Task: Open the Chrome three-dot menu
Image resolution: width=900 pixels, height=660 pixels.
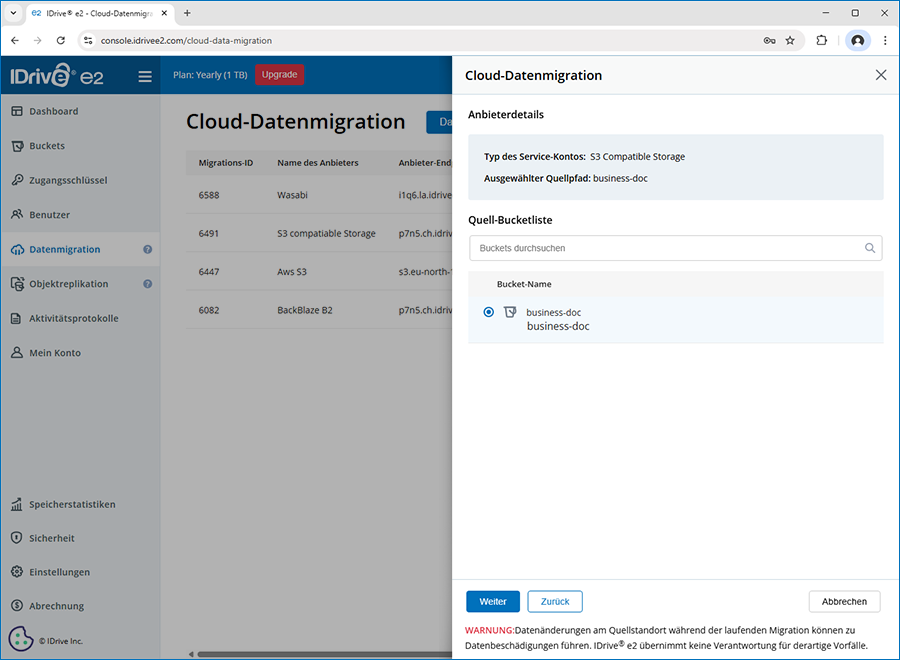Action: 885,41
